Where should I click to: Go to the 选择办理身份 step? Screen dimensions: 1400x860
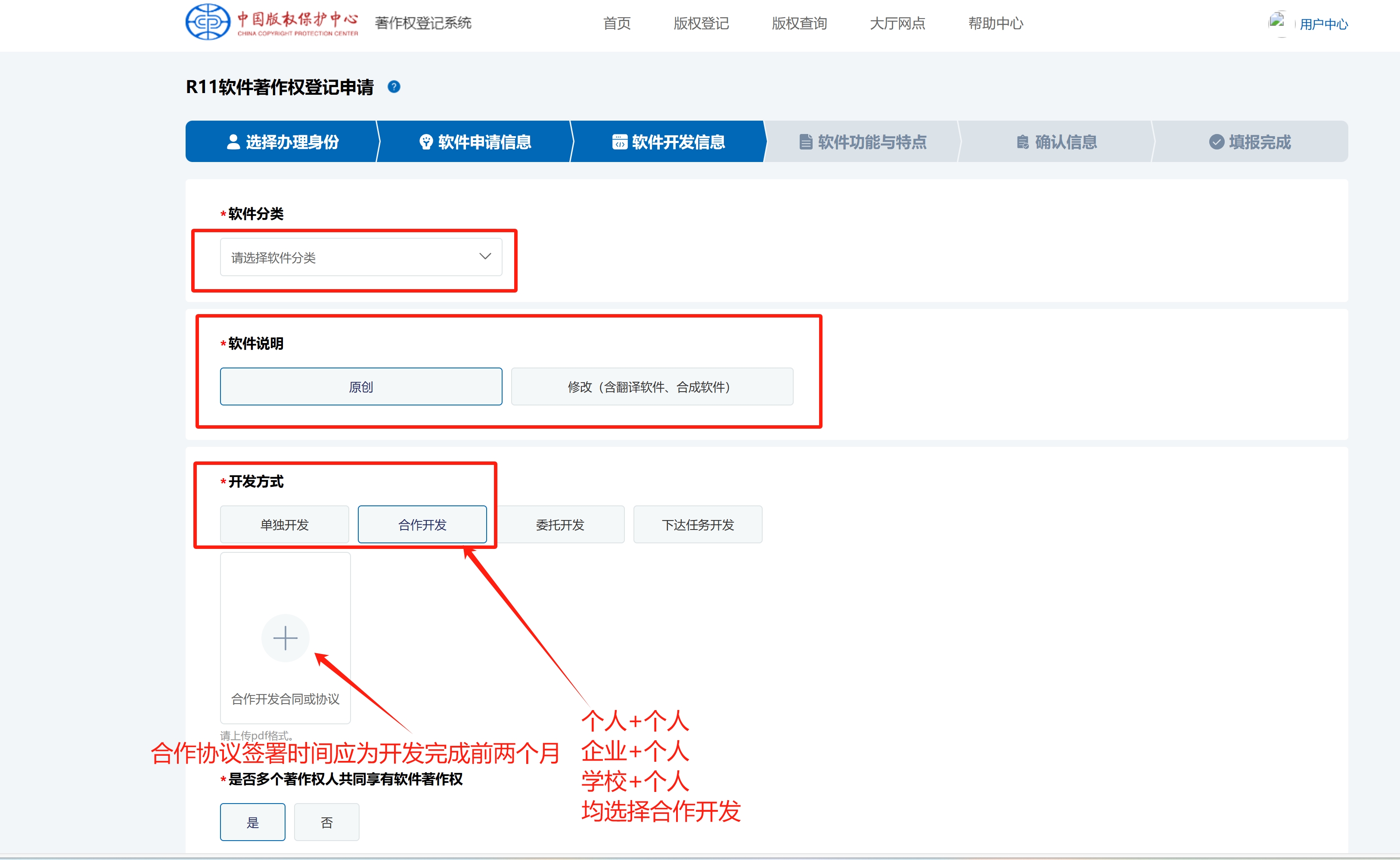[x=282, y=142]
